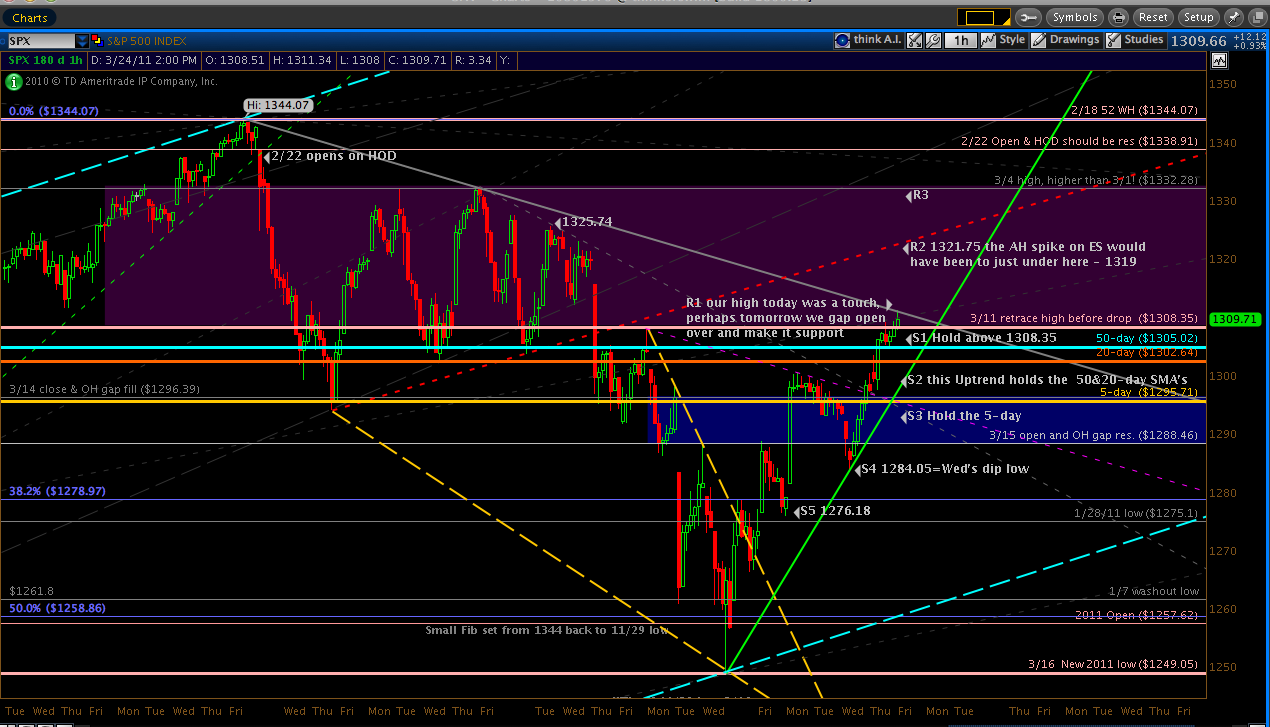Click the colored squares icon beside SPX
1270x727 pixels.
tap(97, 41)
